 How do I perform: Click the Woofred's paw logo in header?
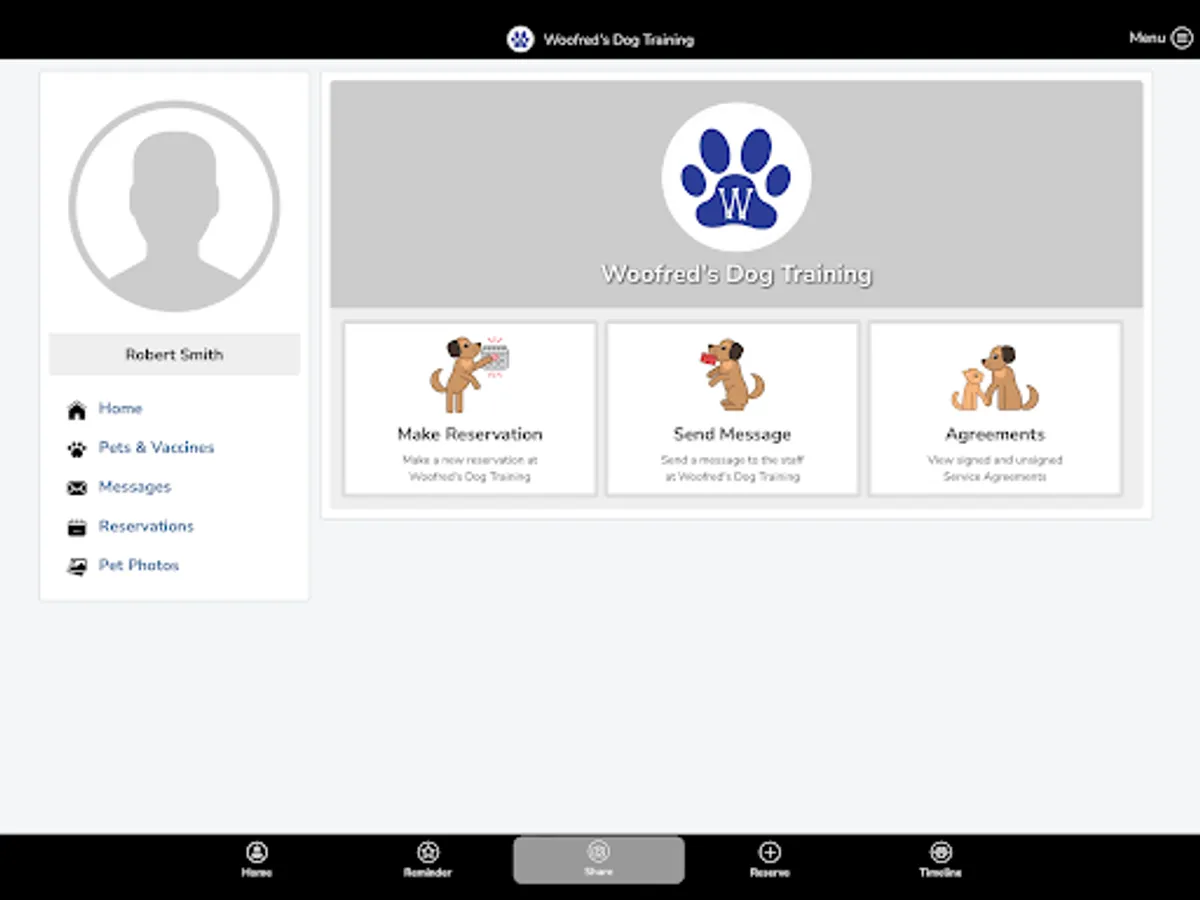(x=520, y=39)
